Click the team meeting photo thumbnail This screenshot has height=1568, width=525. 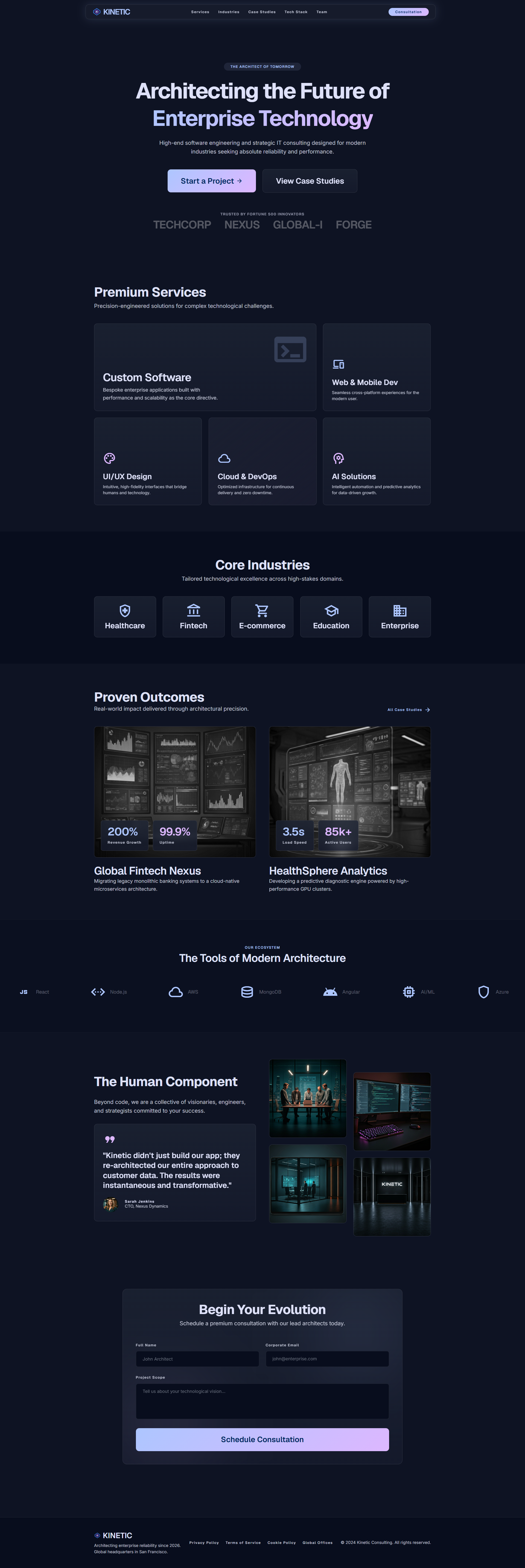tap(308, 1098)
